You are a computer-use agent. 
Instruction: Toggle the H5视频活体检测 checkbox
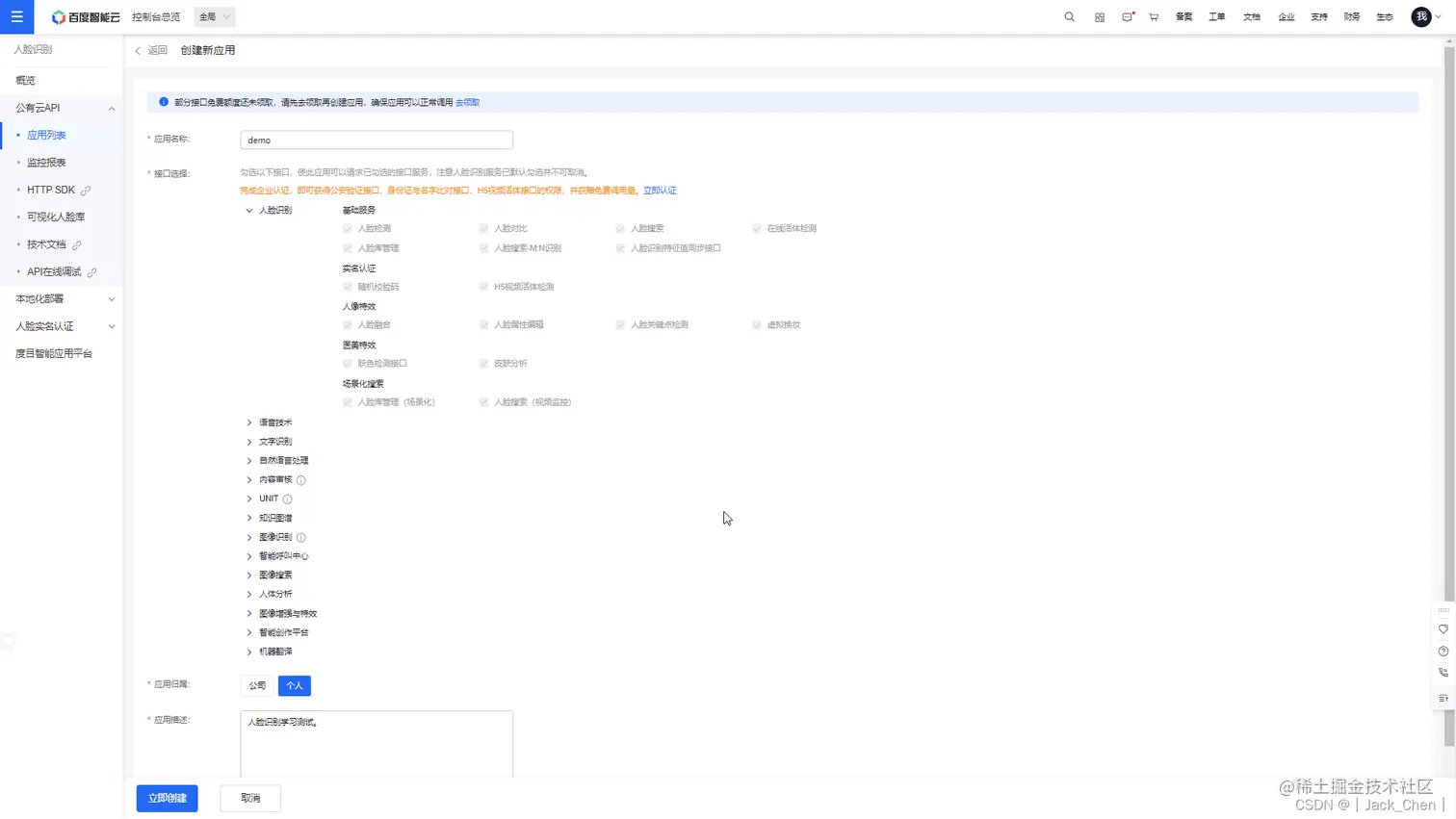(484, 287)
